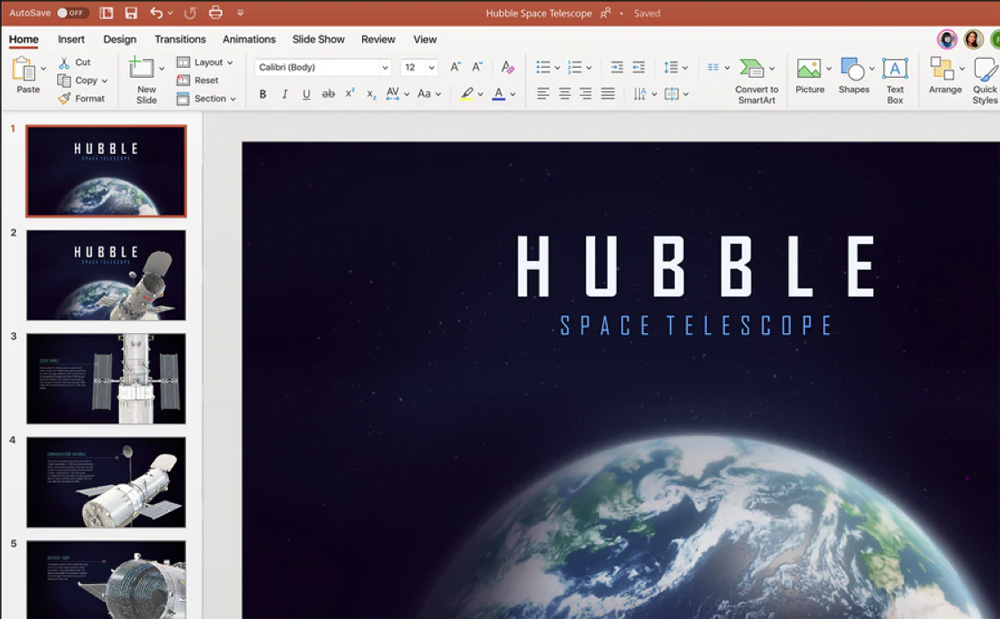1000x619 pixels.
Task: Toggle Subscript formatting
Action: (371, 95)
